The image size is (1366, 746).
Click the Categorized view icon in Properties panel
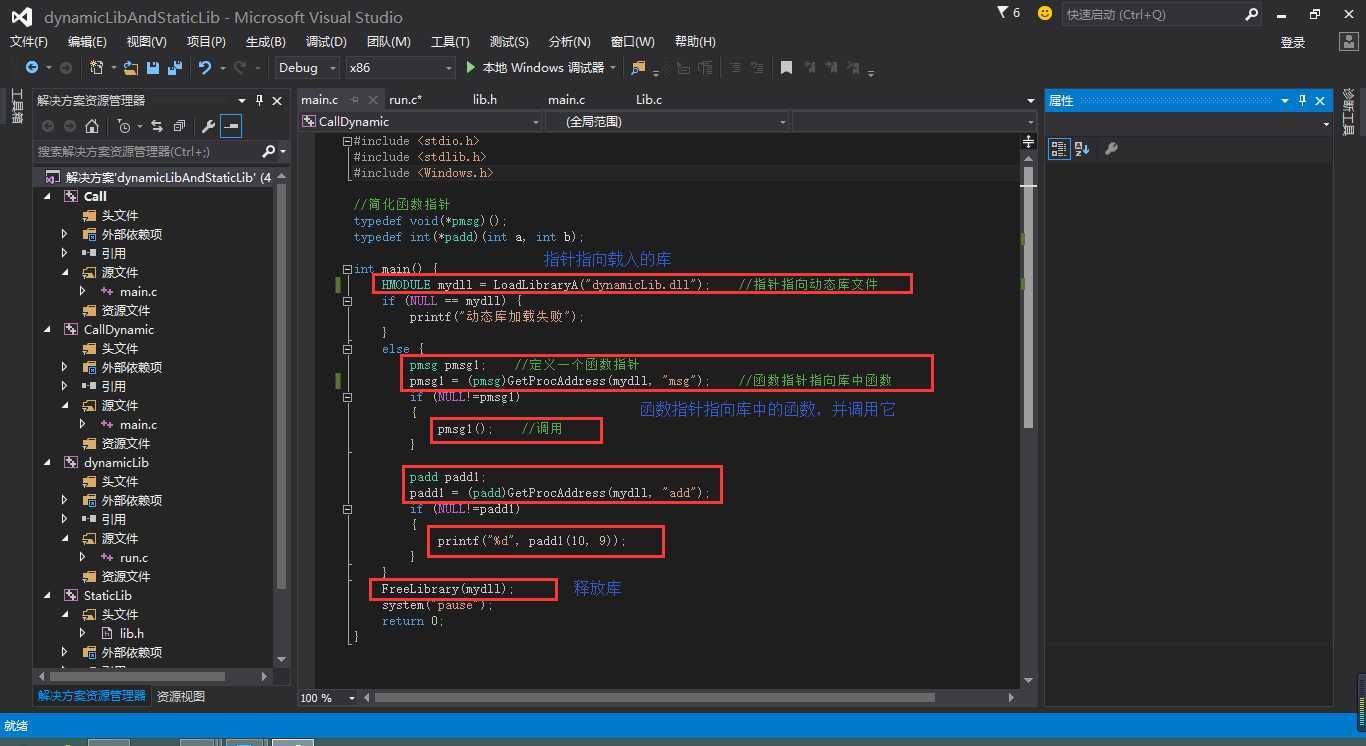click(1059, 149)
